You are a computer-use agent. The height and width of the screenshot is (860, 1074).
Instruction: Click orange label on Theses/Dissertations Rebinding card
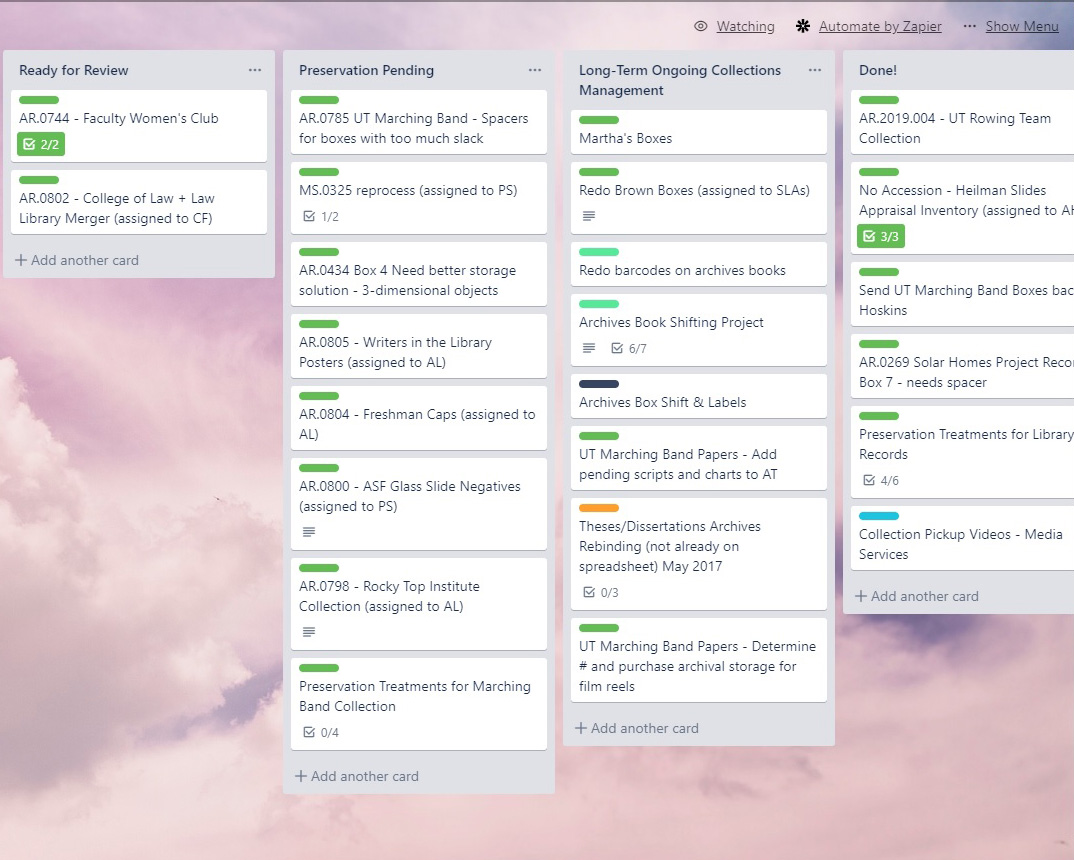point(599,508)
